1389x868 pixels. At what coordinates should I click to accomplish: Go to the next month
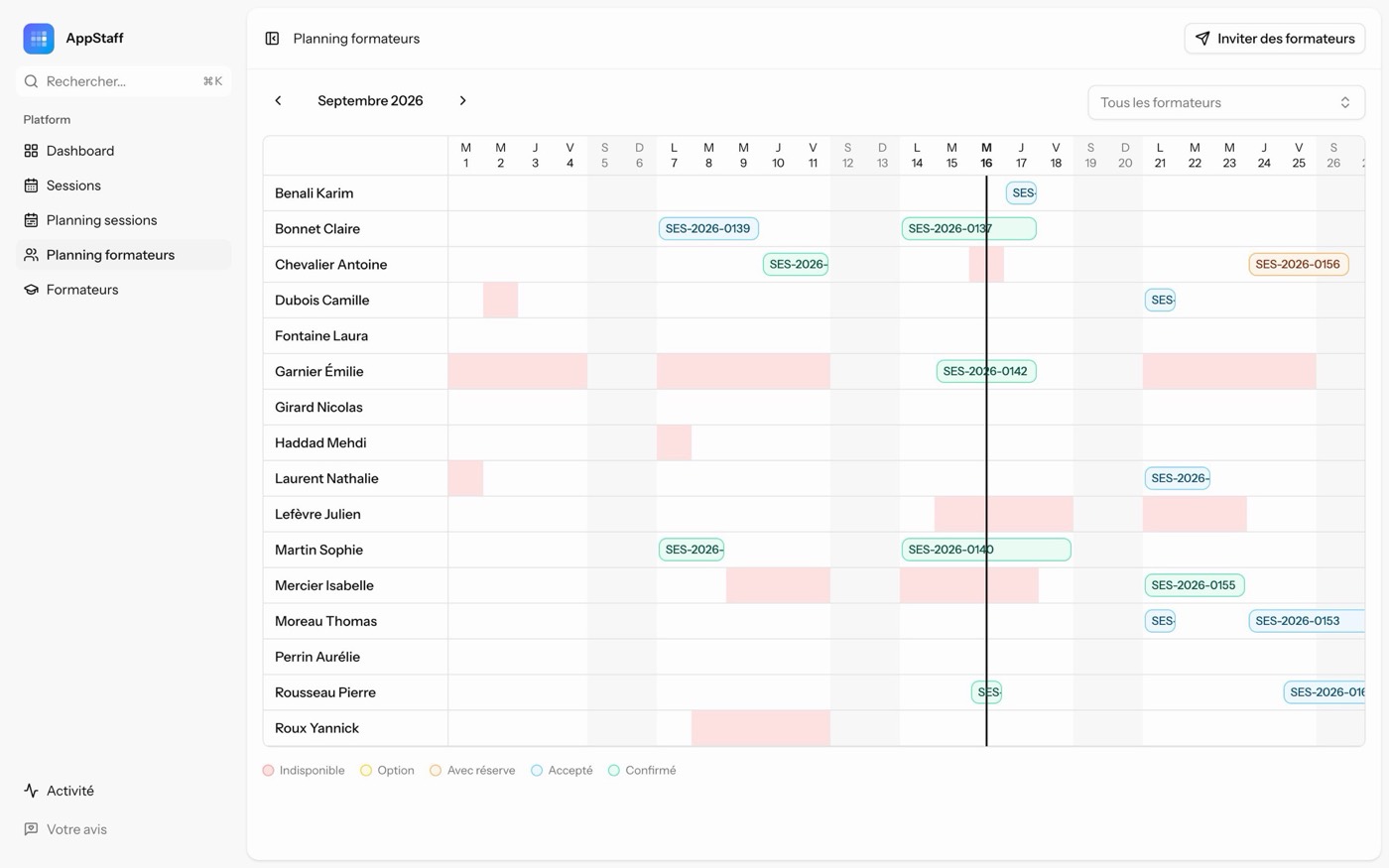click(462, 100)
